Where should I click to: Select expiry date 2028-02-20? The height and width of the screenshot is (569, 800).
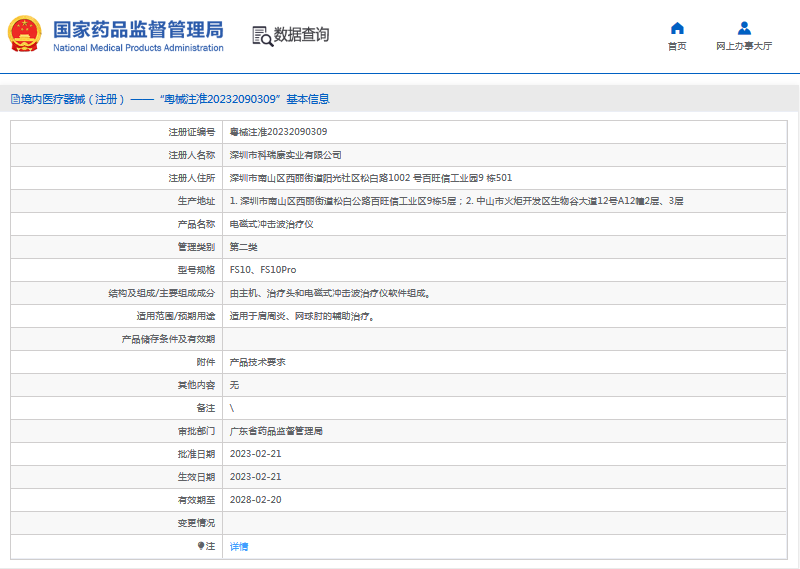pos(256,500)
